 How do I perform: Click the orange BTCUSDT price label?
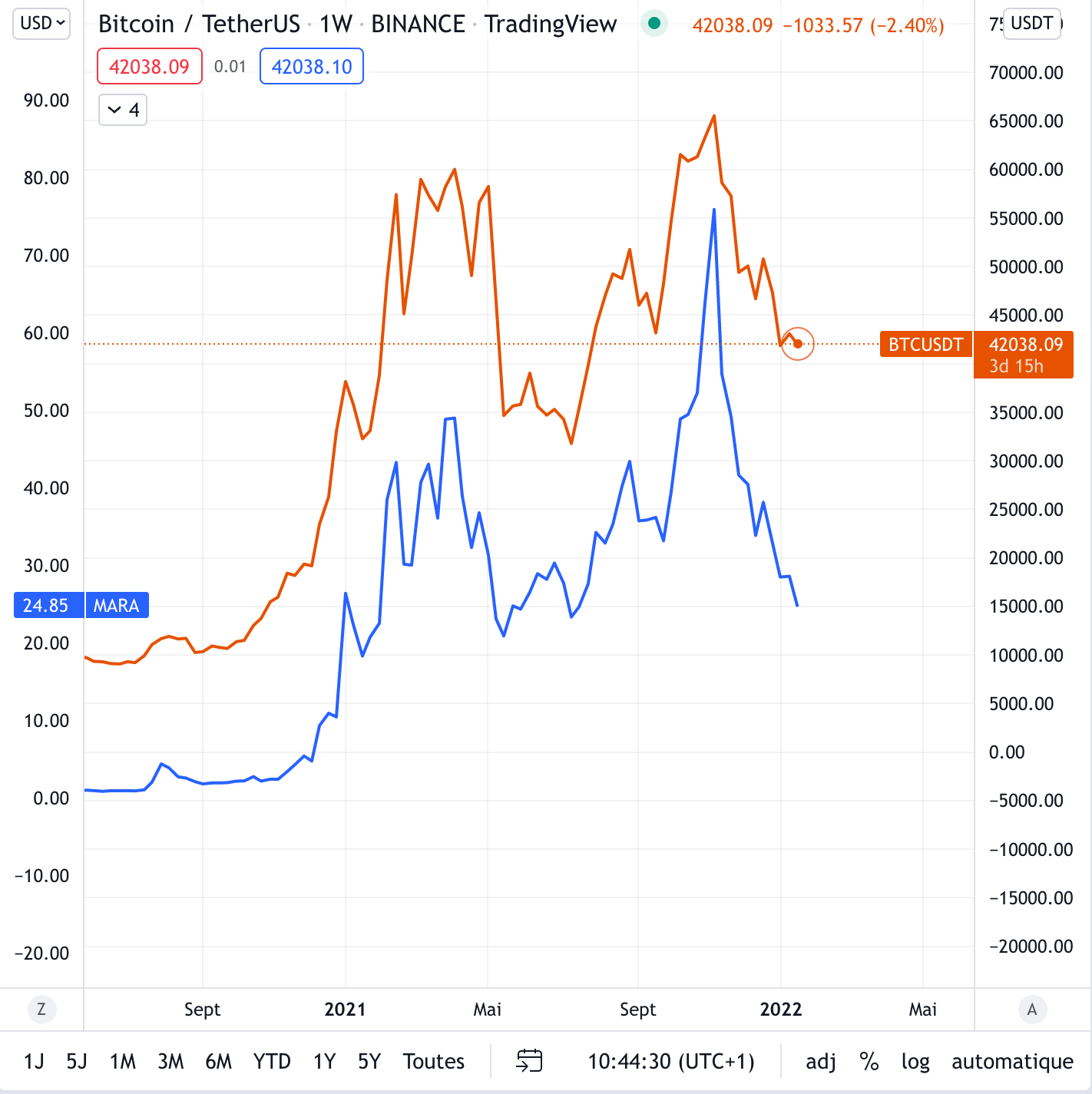click(925, 345)
